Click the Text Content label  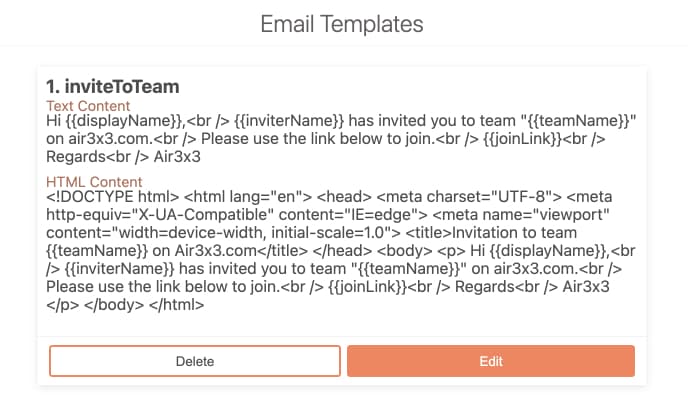(x=88, y=105)
